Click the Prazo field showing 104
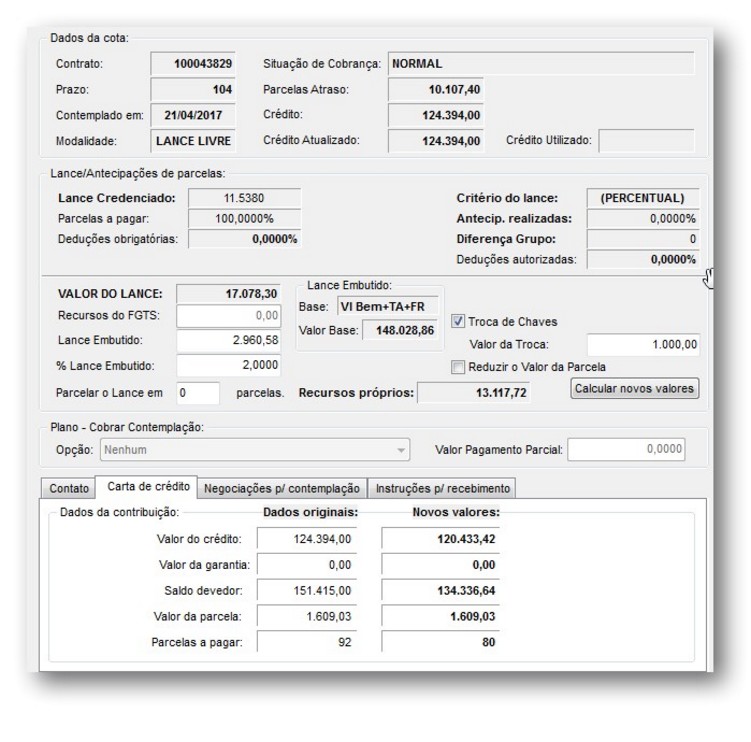 (x=193, y=90)
